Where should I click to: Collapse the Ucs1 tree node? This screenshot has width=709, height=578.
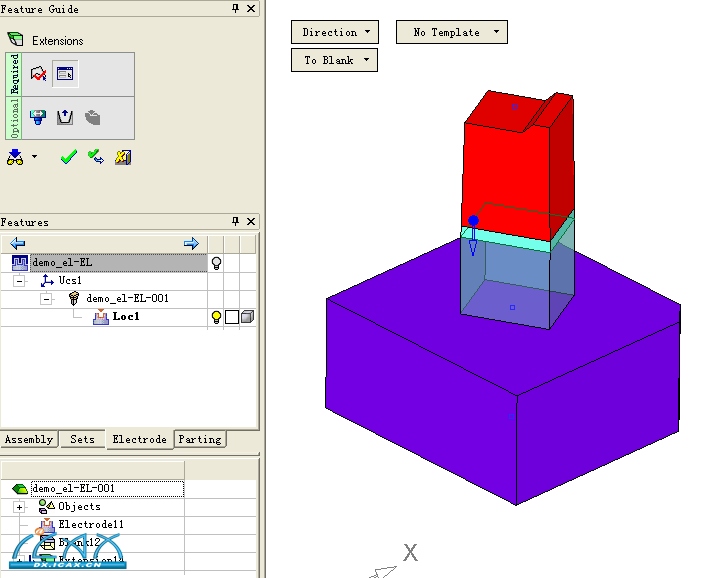(19, 281)
